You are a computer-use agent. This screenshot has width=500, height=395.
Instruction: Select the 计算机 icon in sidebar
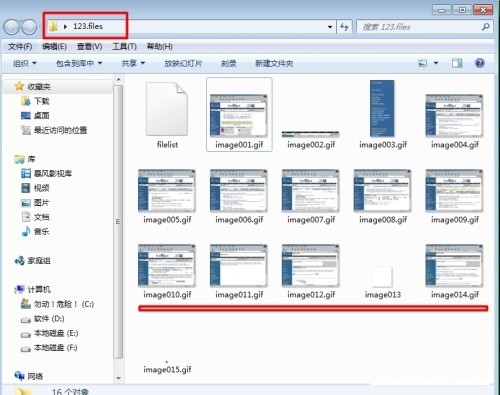coord(19,289)
